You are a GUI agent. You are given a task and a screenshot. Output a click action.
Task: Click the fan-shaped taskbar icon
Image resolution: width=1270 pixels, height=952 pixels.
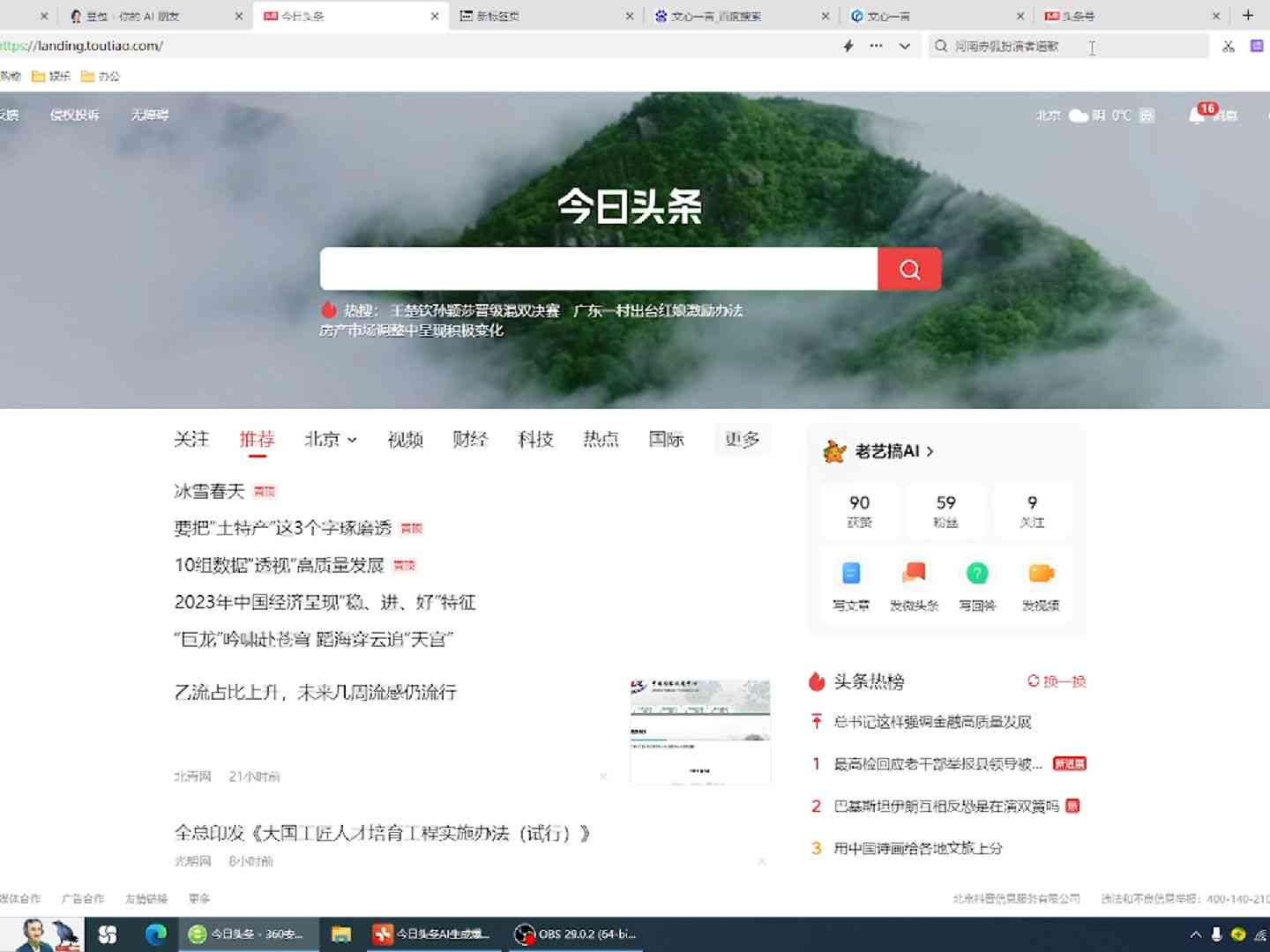(x=108, y=933)
